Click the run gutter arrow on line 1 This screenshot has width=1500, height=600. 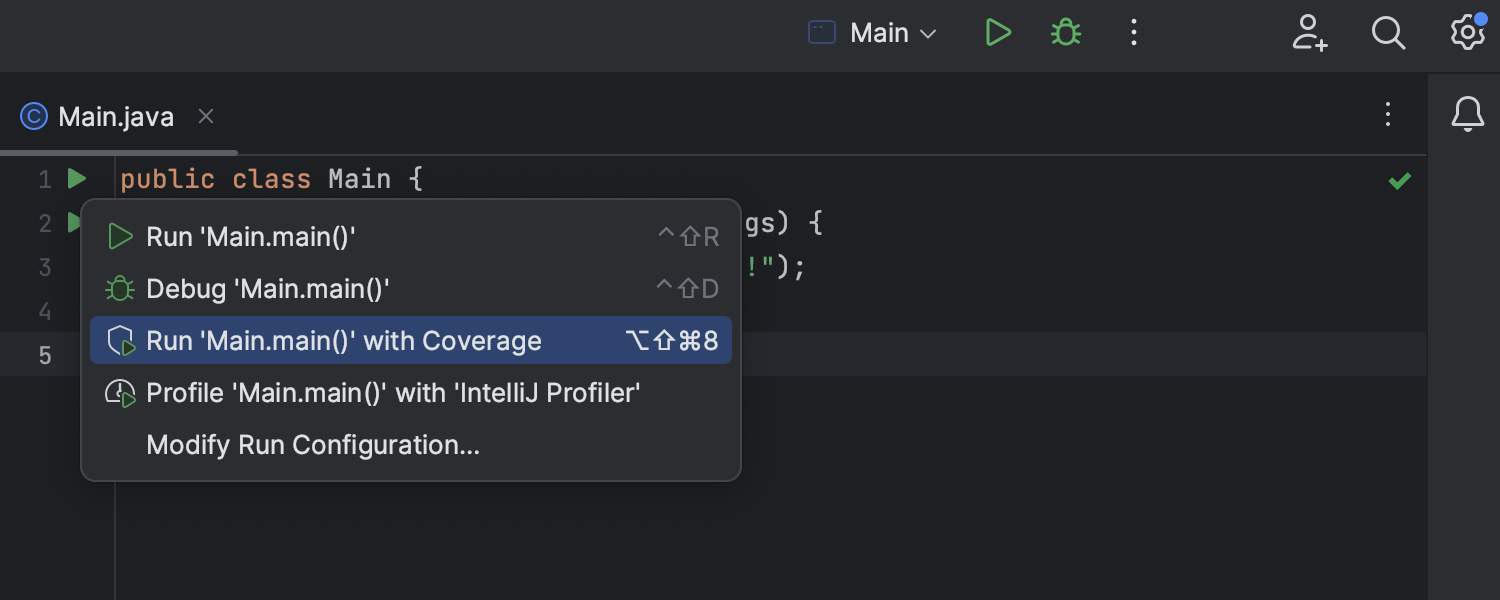pos(76,179)
